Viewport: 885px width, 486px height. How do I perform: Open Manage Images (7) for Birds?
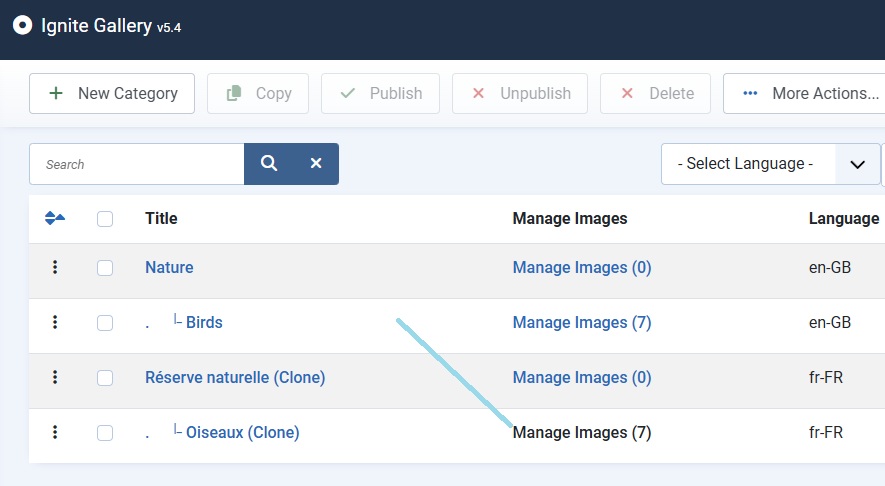581,322
